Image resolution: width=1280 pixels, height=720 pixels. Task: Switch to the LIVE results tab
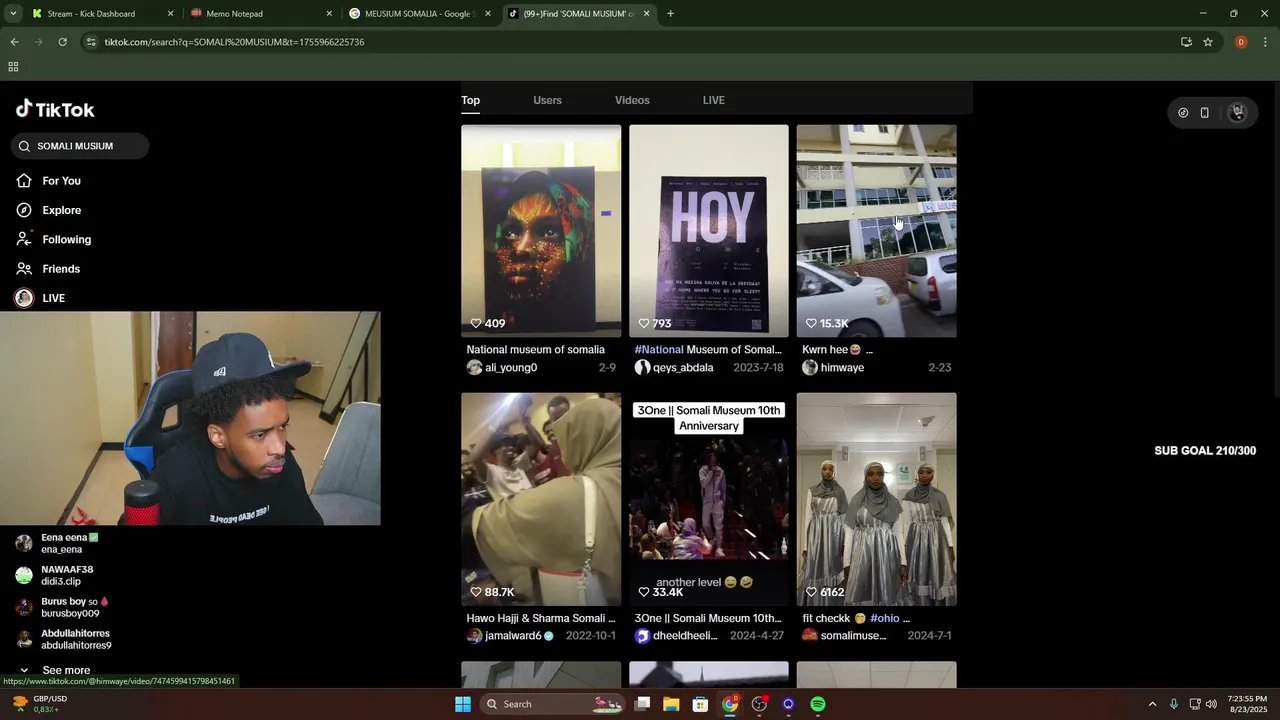tap(714, 100)
